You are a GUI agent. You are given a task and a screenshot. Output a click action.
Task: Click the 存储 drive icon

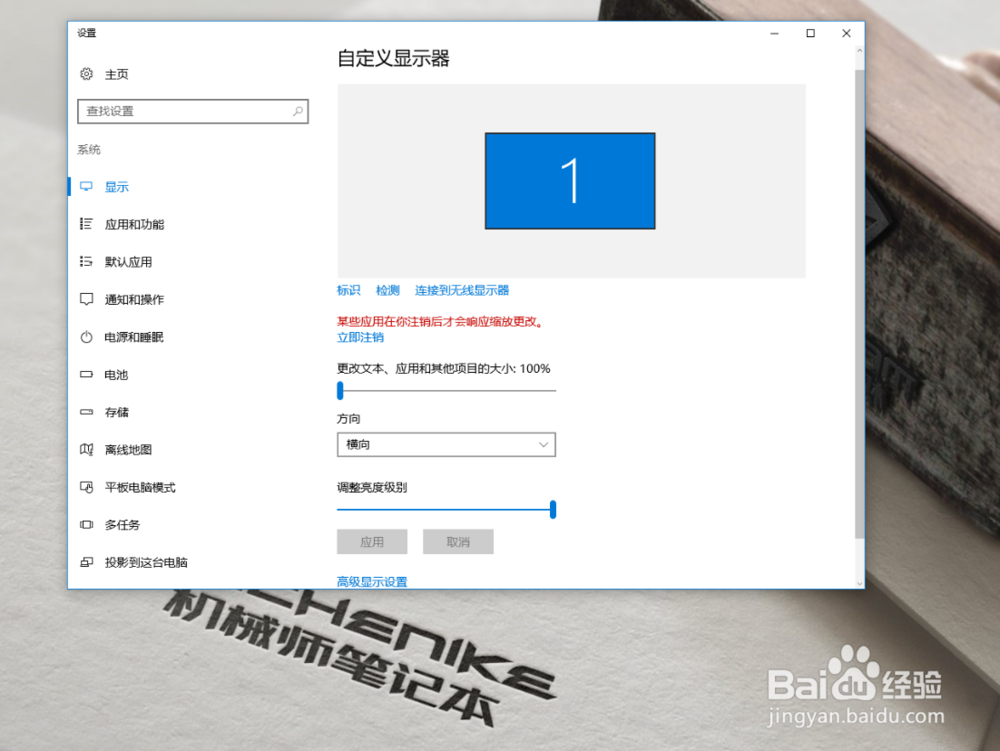86,412
